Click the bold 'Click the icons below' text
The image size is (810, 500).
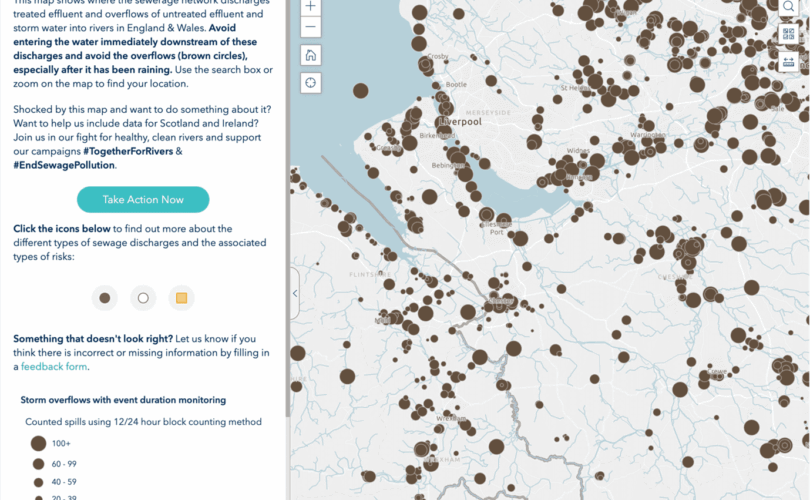tap(62, 229)
